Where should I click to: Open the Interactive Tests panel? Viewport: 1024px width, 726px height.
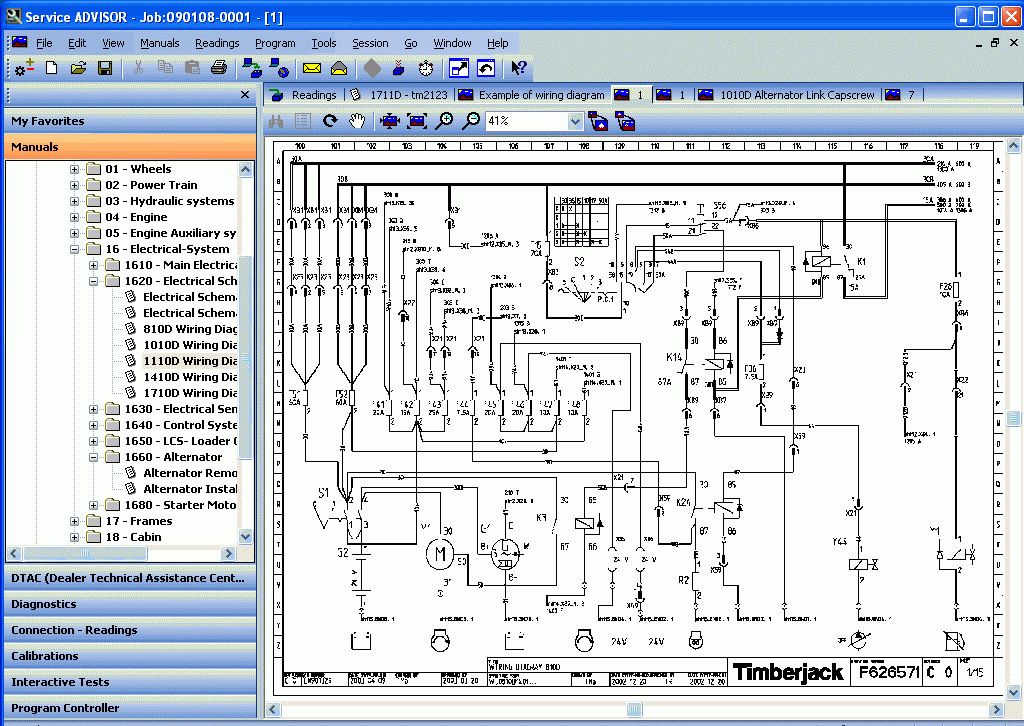130,682
